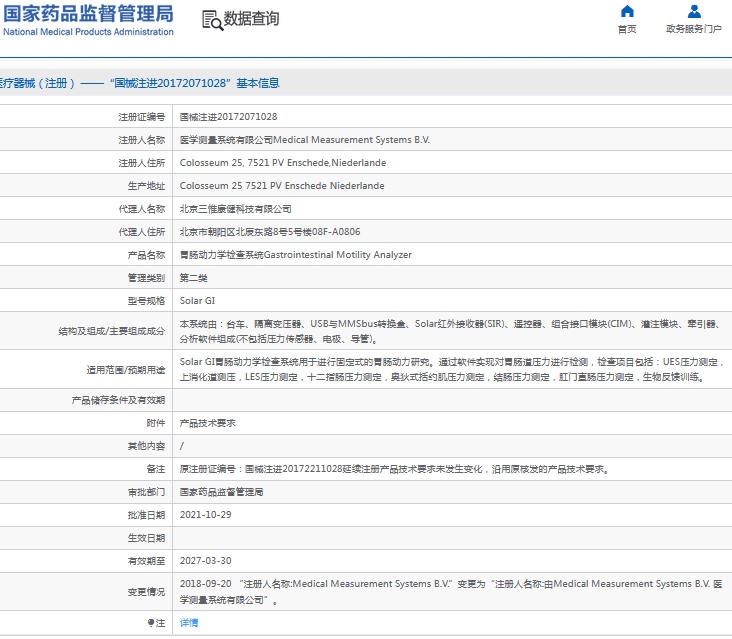Select intended use text starting Solar GI胃肠动力学
The image size is (732, 639).
point(452,369)
